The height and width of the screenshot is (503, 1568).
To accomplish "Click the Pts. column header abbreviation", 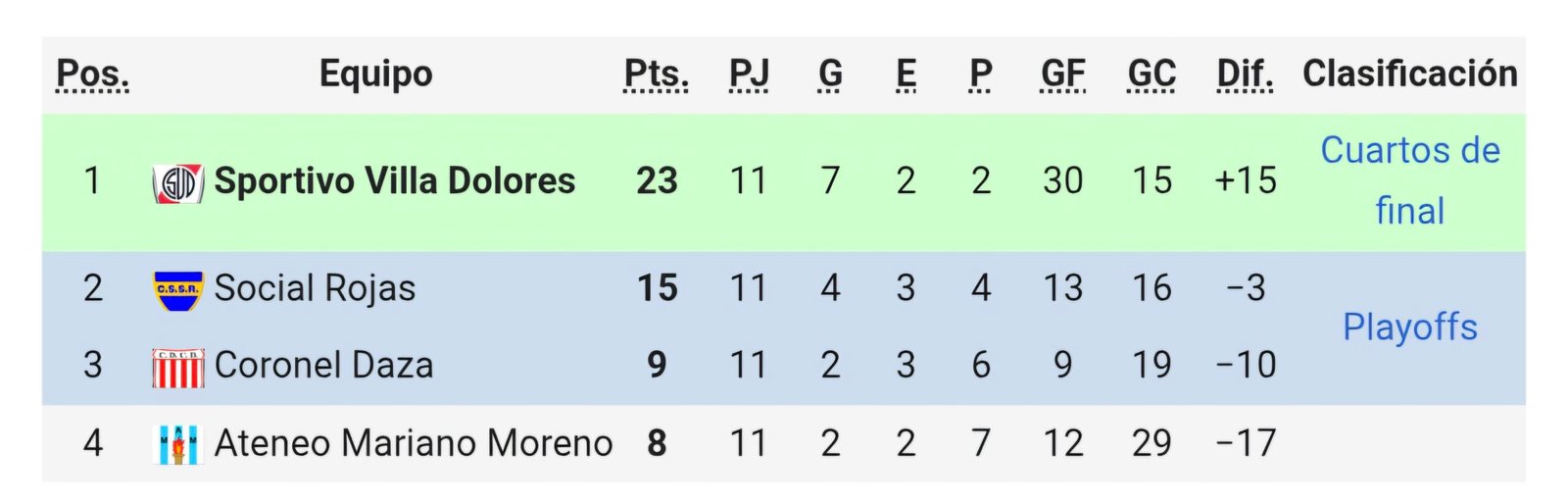I will 657,75.
